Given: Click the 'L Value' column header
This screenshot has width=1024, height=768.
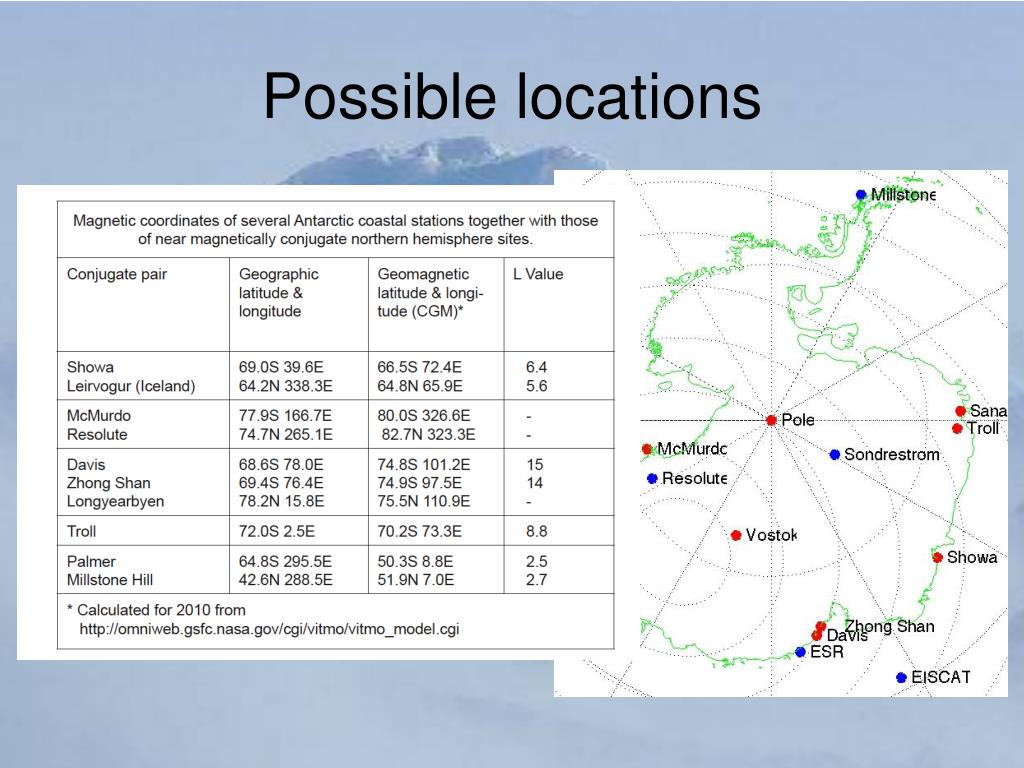Looking at the screenshot, I should (538, 274).
